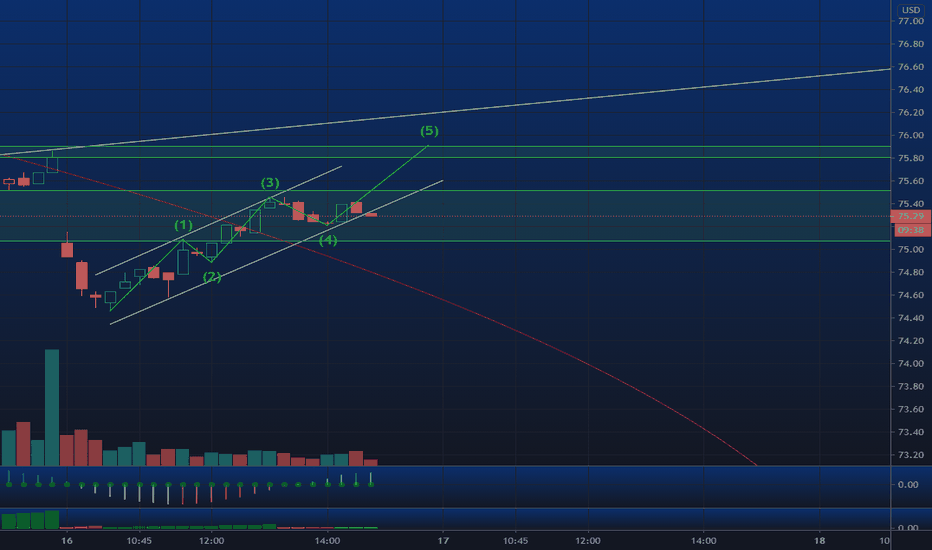Click the USD currency label
The width and height of the screenshot is (932, 550).
pyautogui.click(x=911, y=10)
